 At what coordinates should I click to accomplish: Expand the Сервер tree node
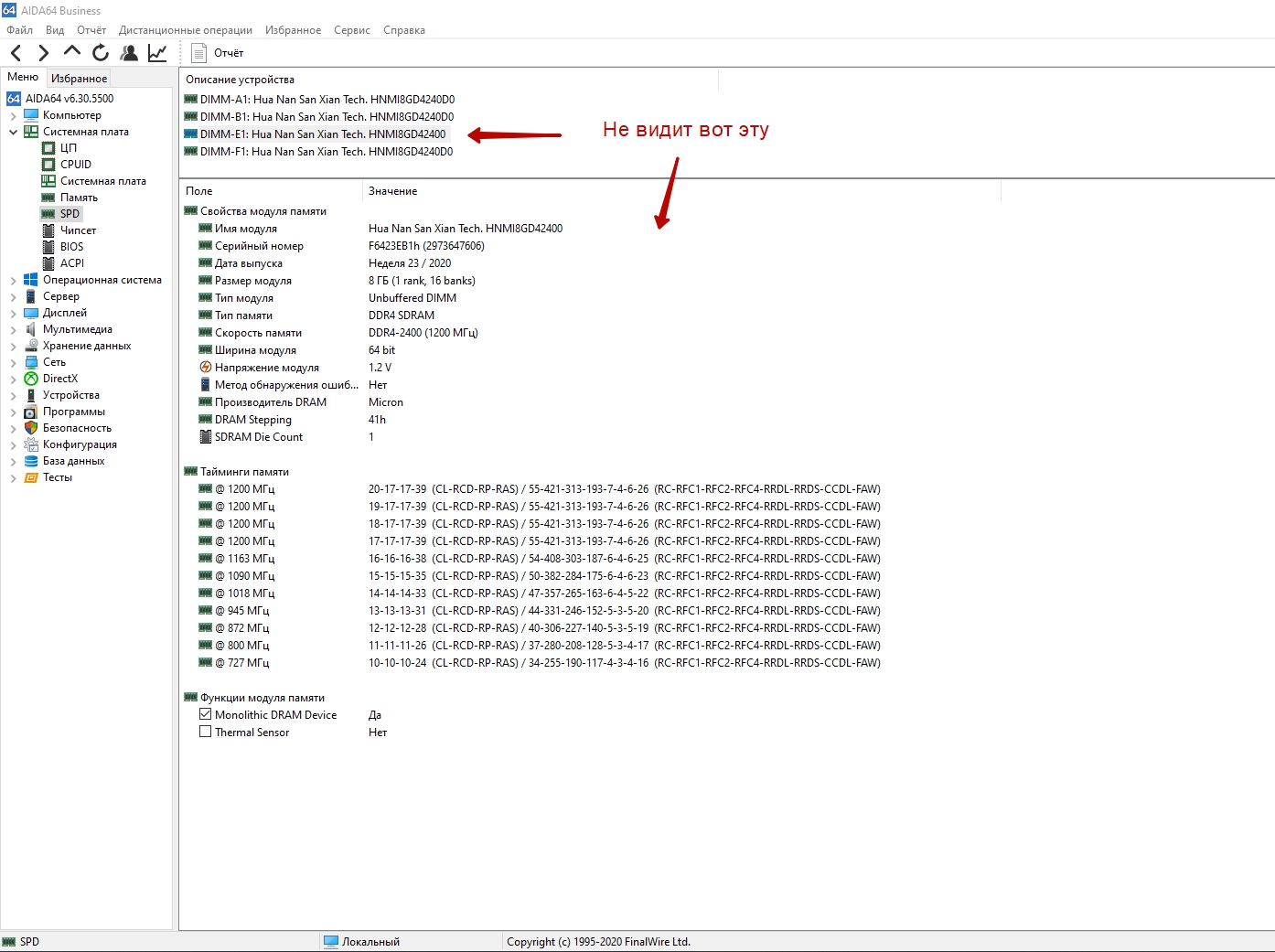13,296
